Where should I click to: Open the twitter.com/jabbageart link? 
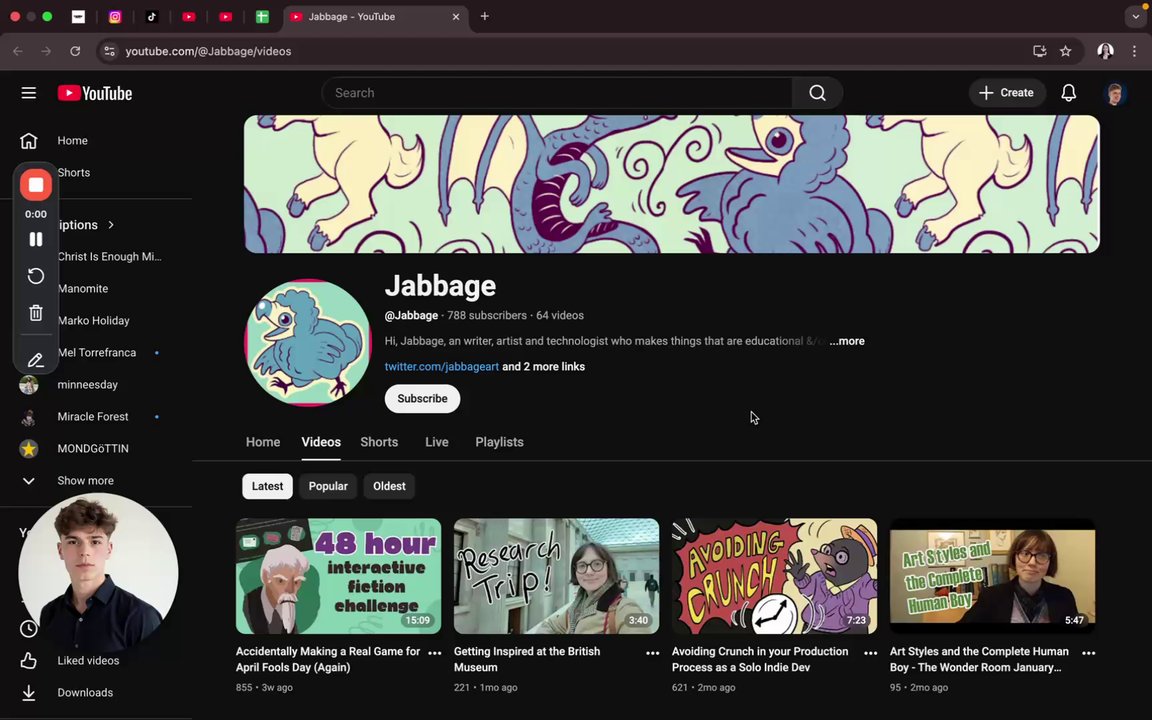point(442,367)
